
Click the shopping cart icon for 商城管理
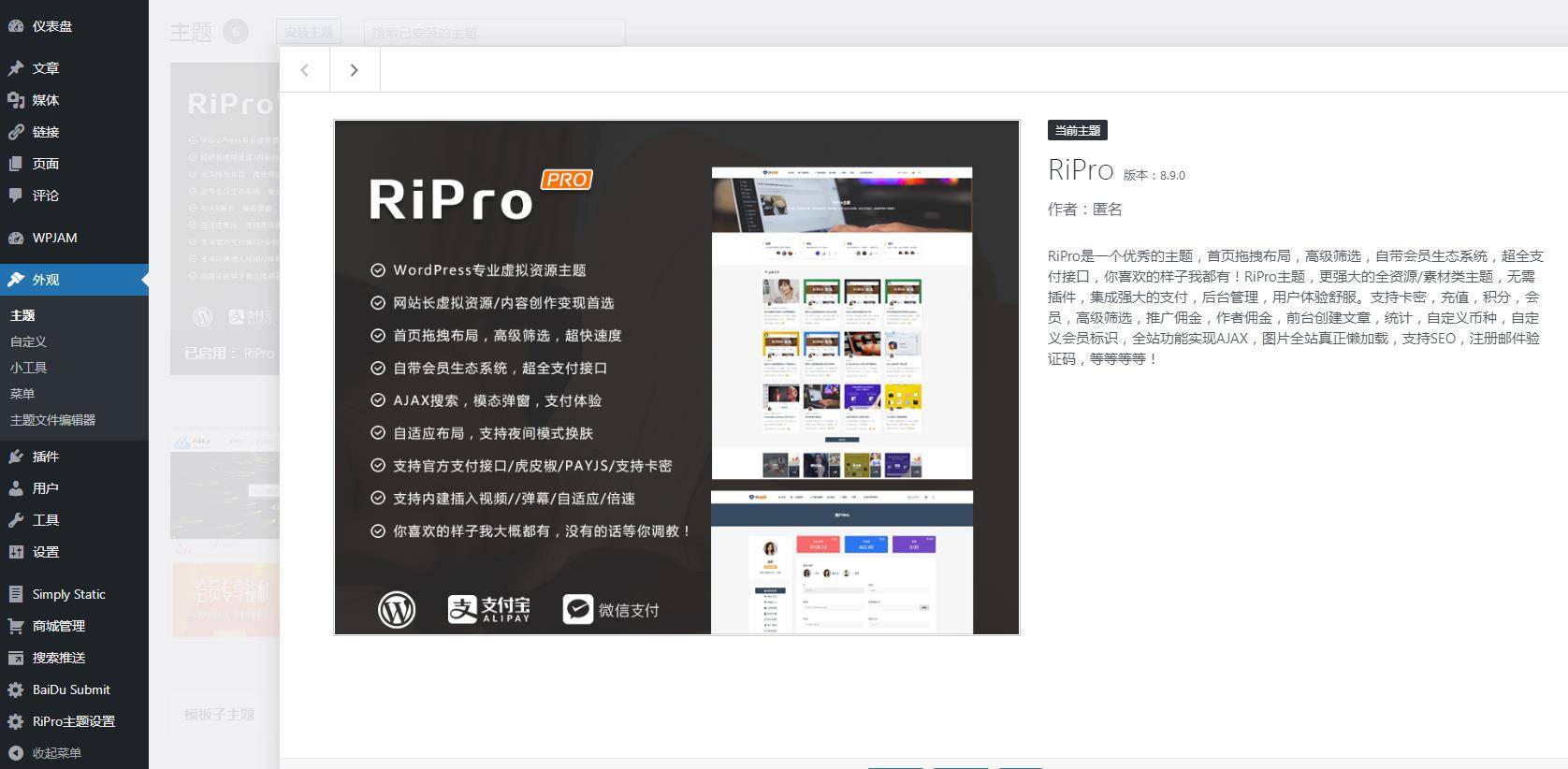16,626
